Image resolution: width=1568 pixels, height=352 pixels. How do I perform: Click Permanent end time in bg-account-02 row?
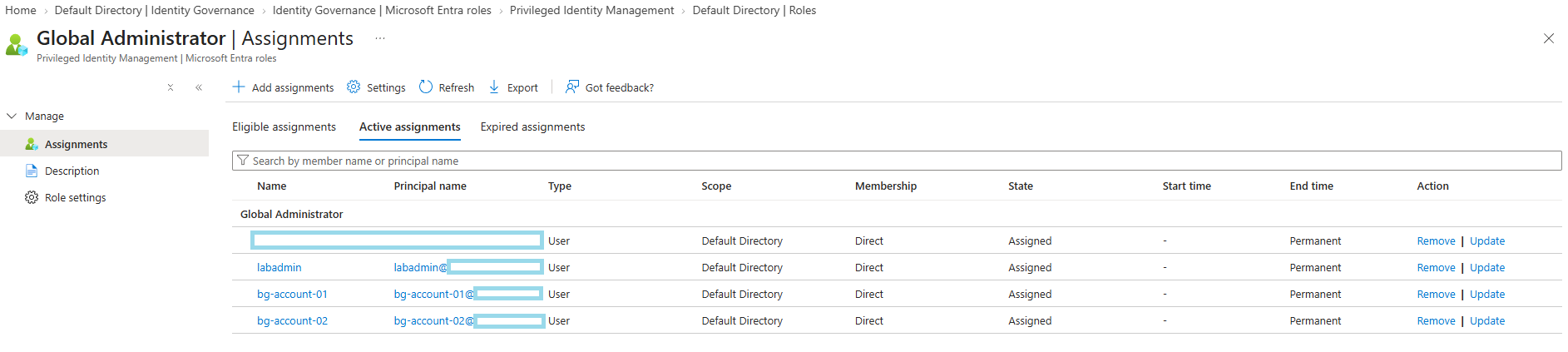[1314, 320]
